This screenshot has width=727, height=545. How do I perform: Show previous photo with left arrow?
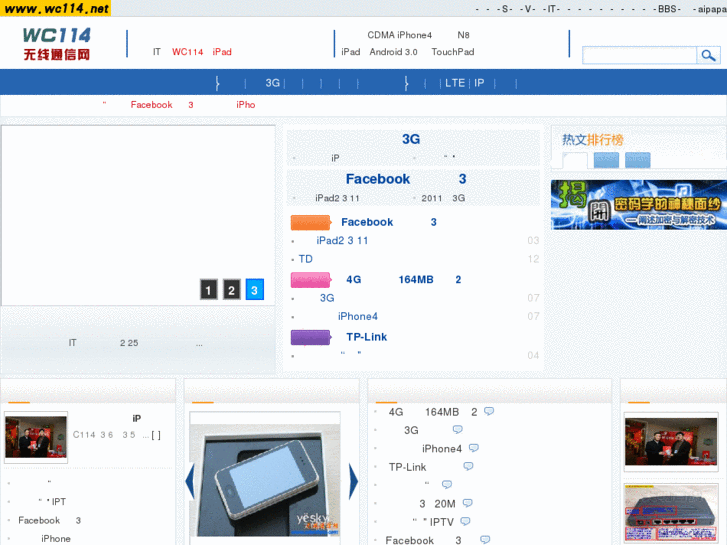[190, 481]
